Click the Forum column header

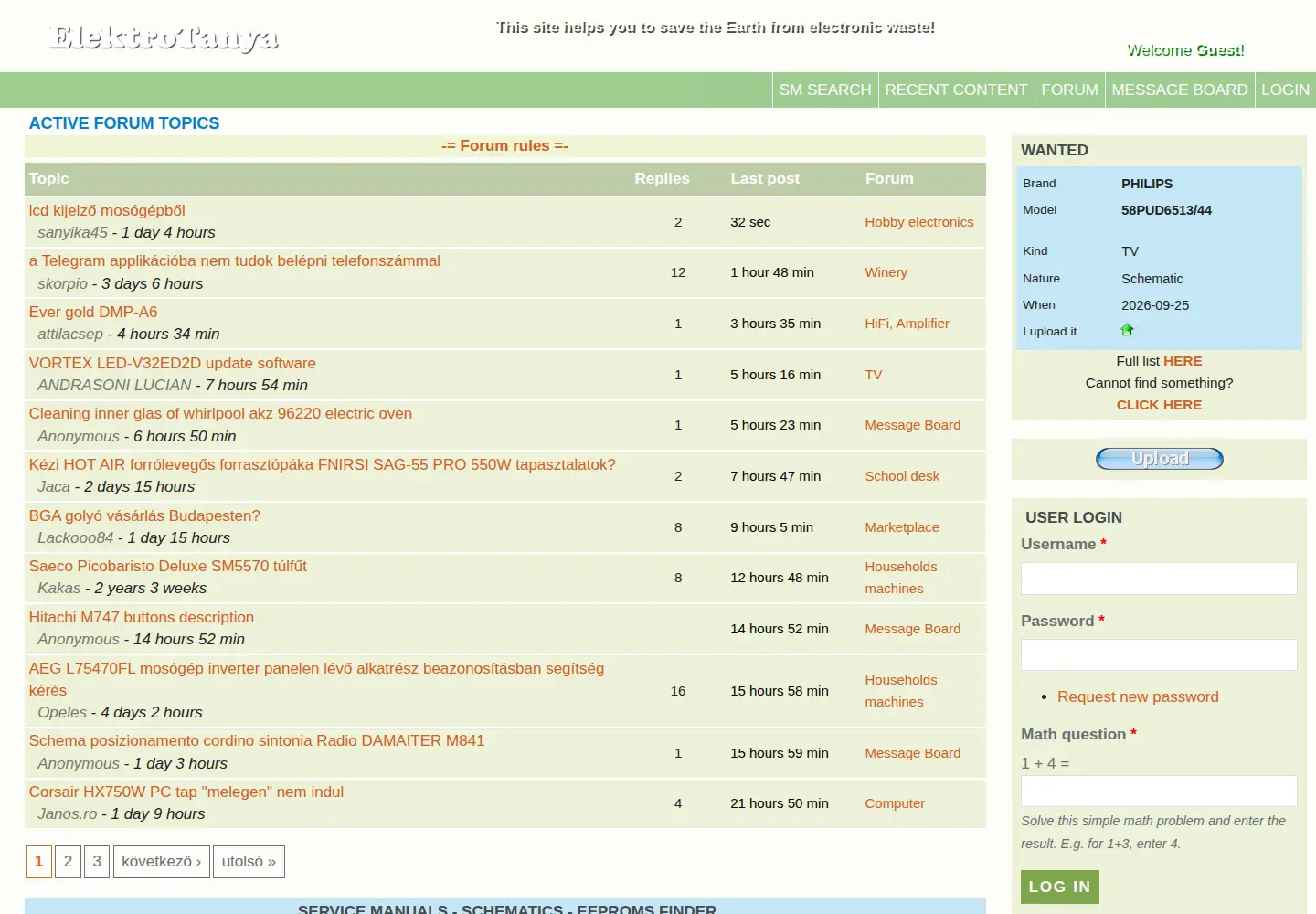pos(889,179)
